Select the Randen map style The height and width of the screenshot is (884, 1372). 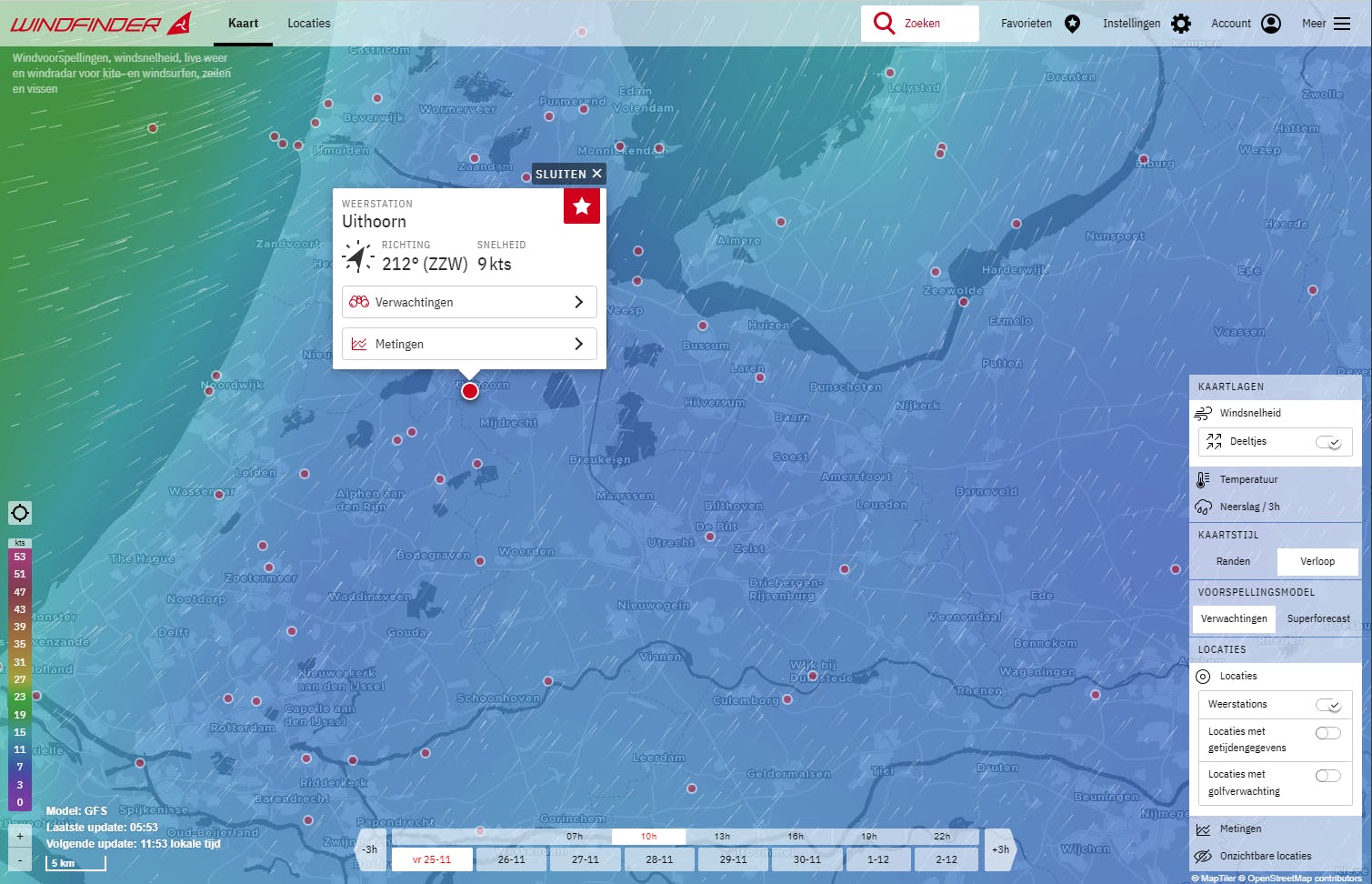pos(1233,562)
